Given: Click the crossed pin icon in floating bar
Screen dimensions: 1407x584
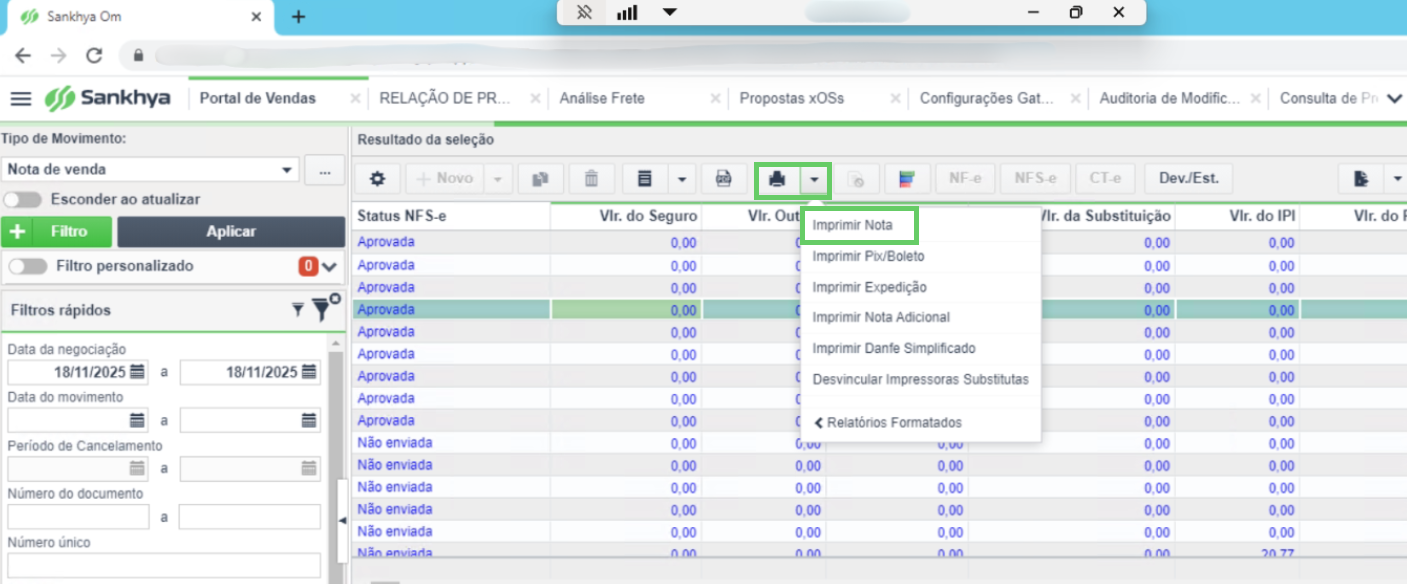Looking at the screenshot, I should [585, 13].
